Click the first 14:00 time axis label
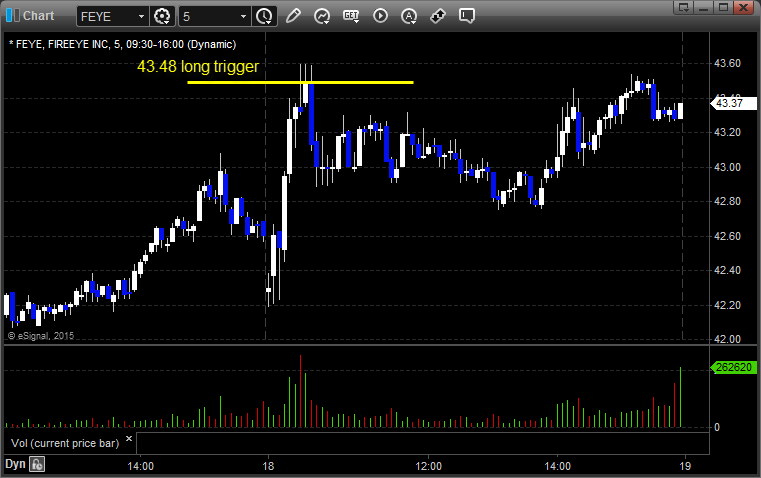The image size is (761, 478). [141, 466]
